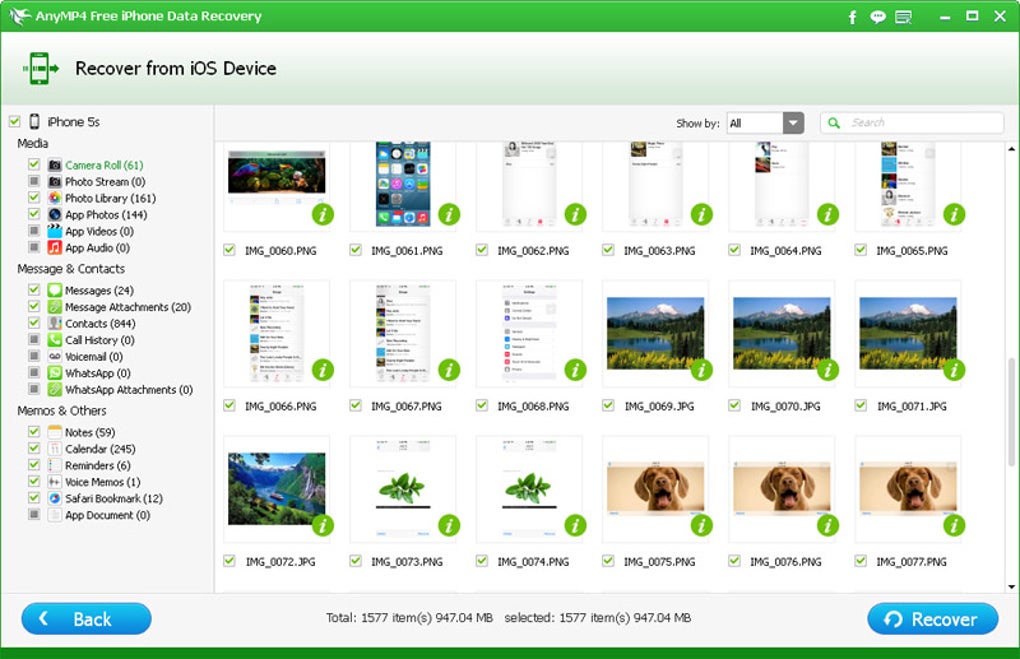The height and width of the screenshot is (659, 1020).
Task: Show info for IMG_0060.PNG
Action: [x=323, y=214]
